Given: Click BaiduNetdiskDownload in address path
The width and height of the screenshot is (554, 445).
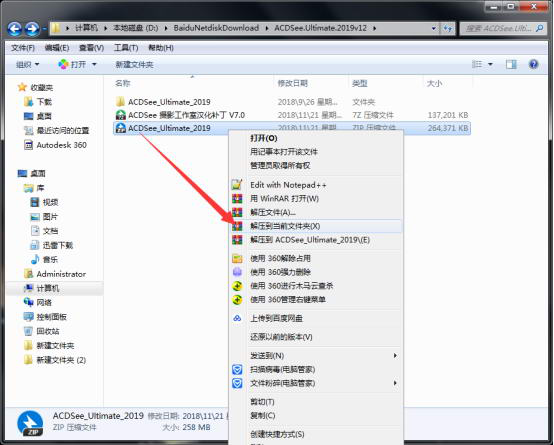Looking at the screenshot, I should click(x=216, y=28).
